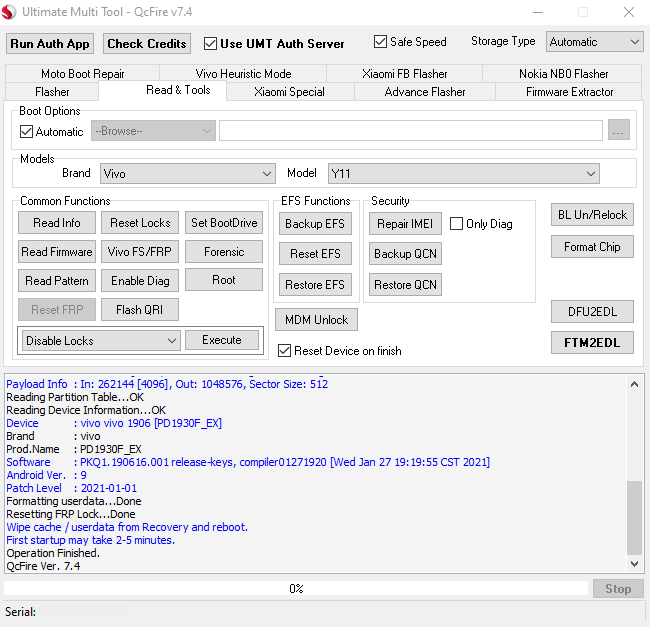Click the QcFire app logo icon
650x627 pixels.
click(x=9, y=12)
